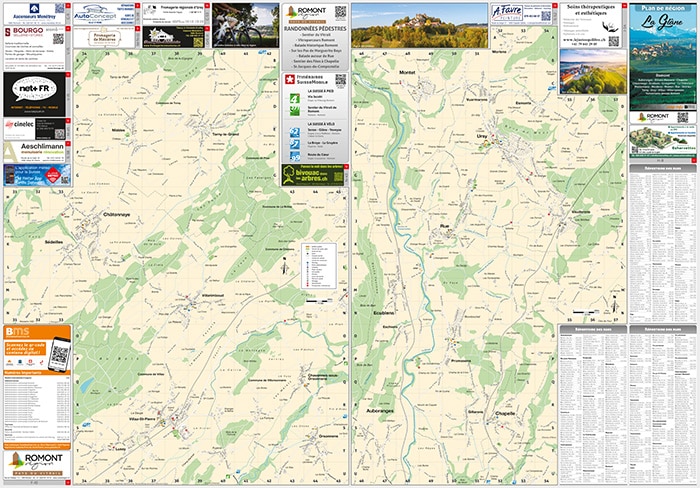Click the map legend box

click(319, 266)
